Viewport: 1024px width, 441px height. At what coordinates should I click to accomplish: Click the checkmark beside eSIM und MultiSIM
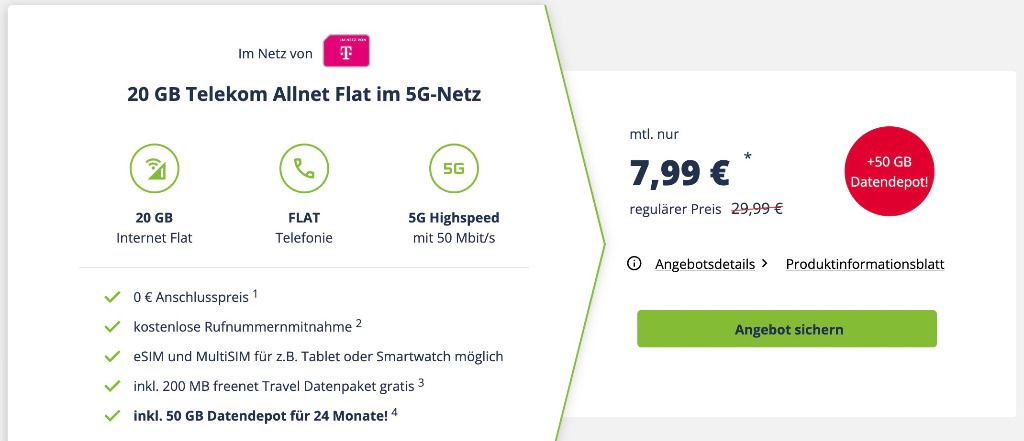click(112, 357)
